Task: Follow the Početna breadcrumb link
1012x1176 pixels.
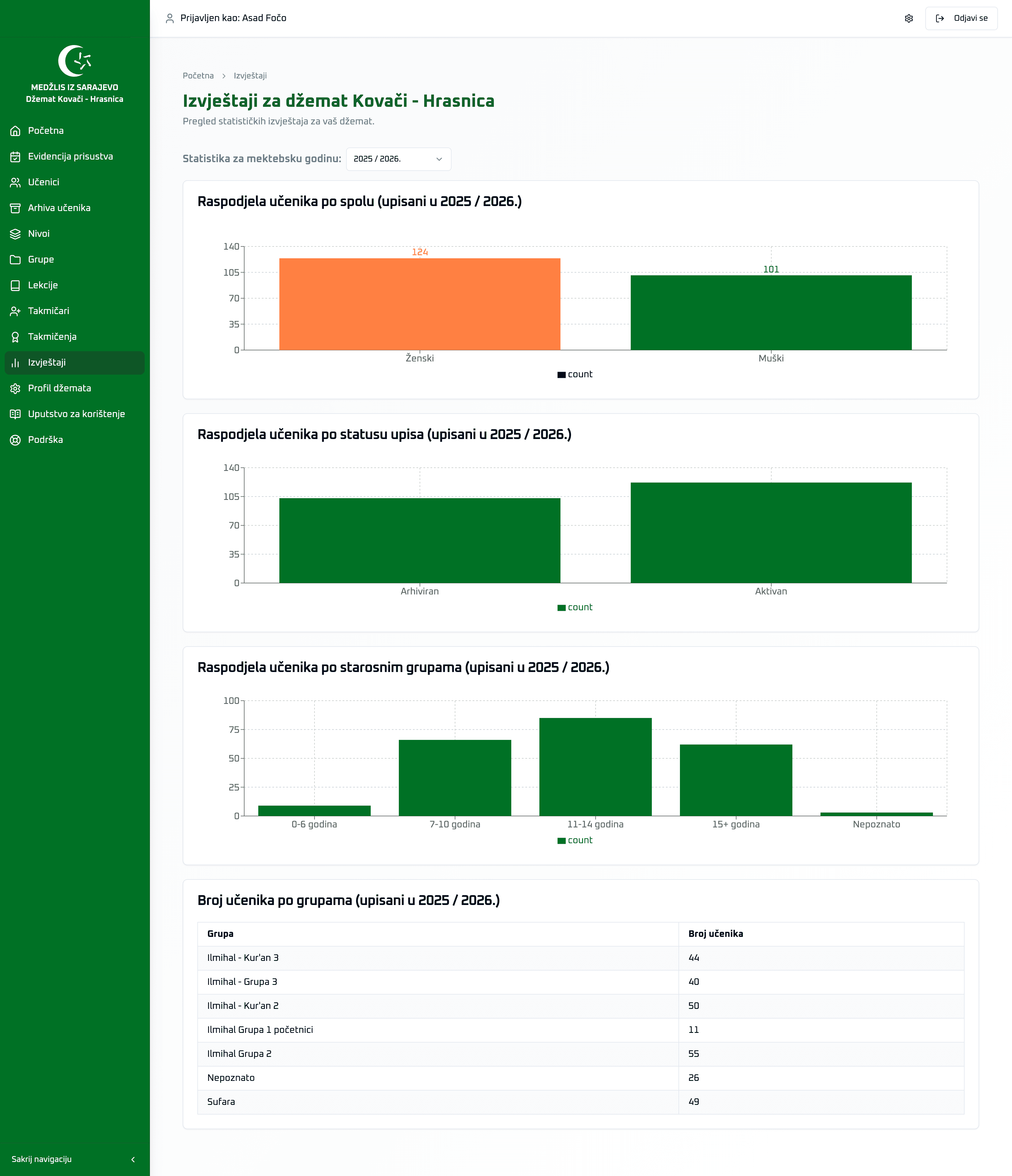Action: pos(198,76)
